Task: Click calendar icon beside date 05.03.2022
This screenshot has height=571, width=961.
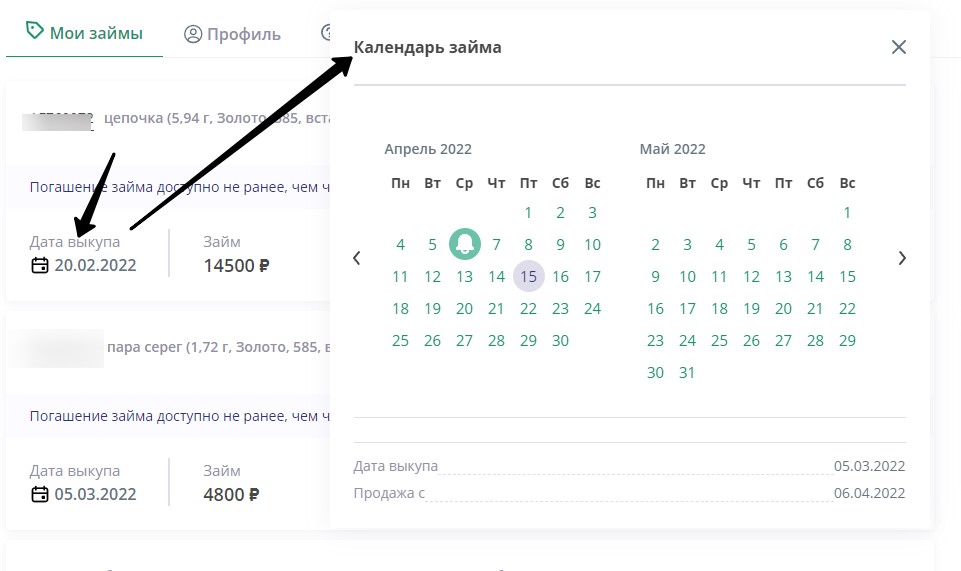Action: click(x=40, y=494)
